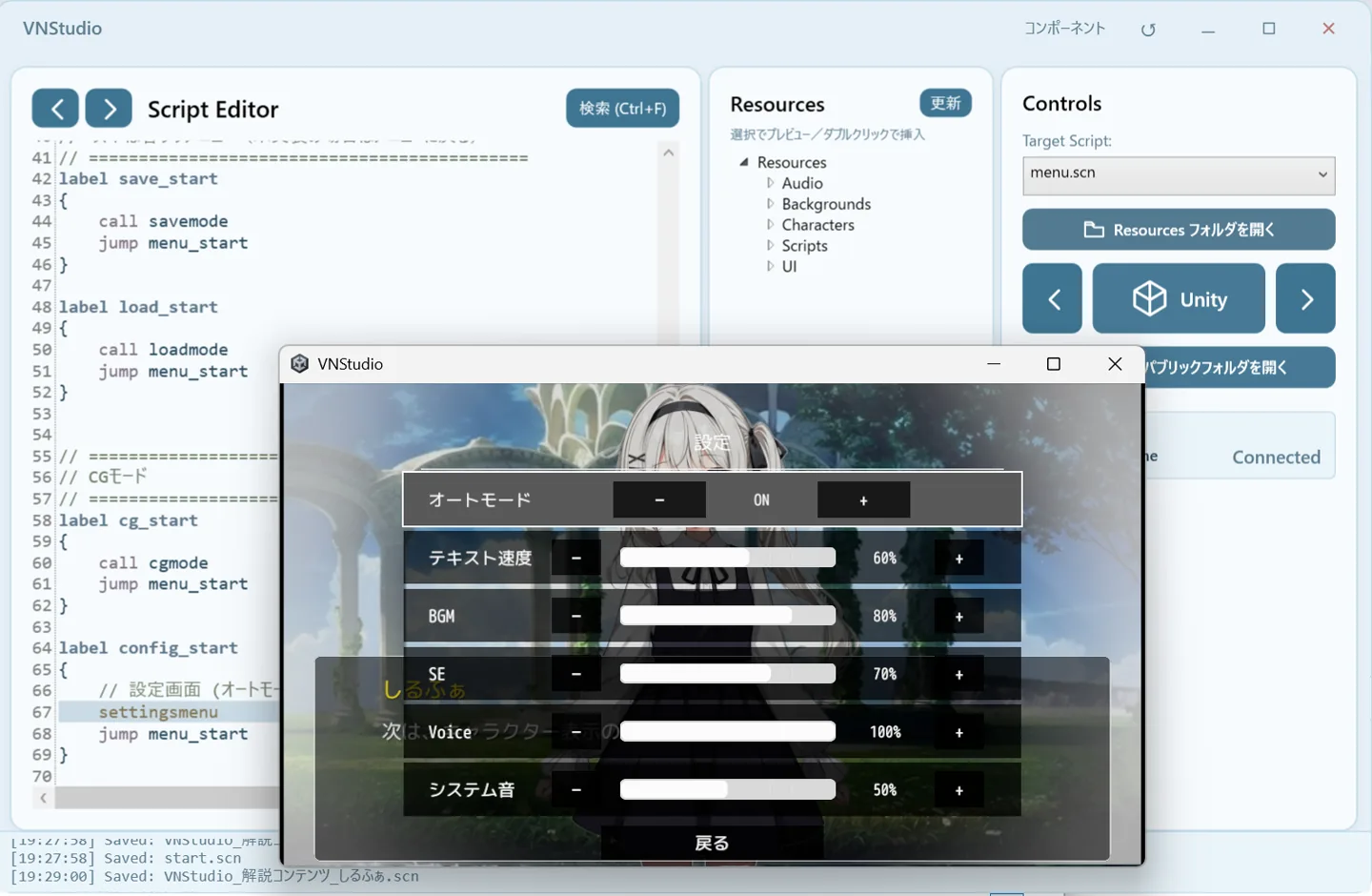Adjust the Voice volume slider

tap(728, 732)
